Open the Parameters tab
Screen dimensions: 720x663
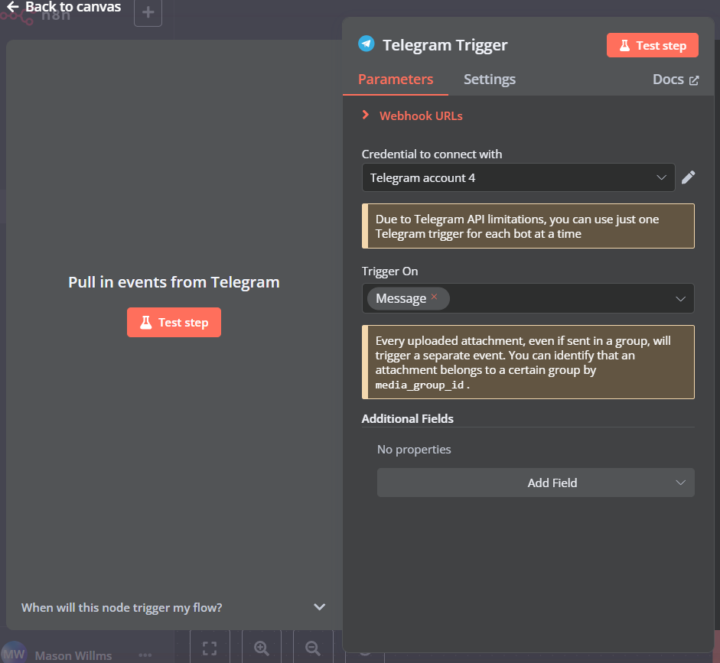point(395,79)
